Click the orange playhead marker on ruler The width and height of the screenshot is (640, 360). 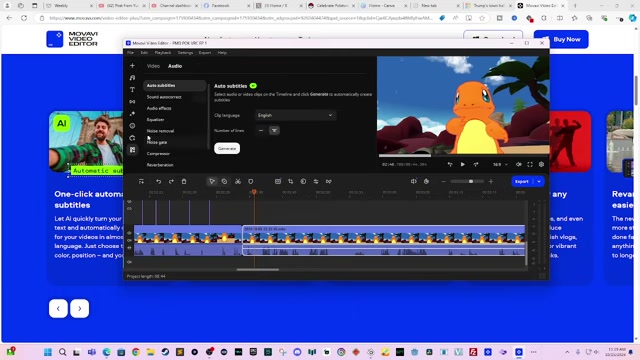coord(254,192)
